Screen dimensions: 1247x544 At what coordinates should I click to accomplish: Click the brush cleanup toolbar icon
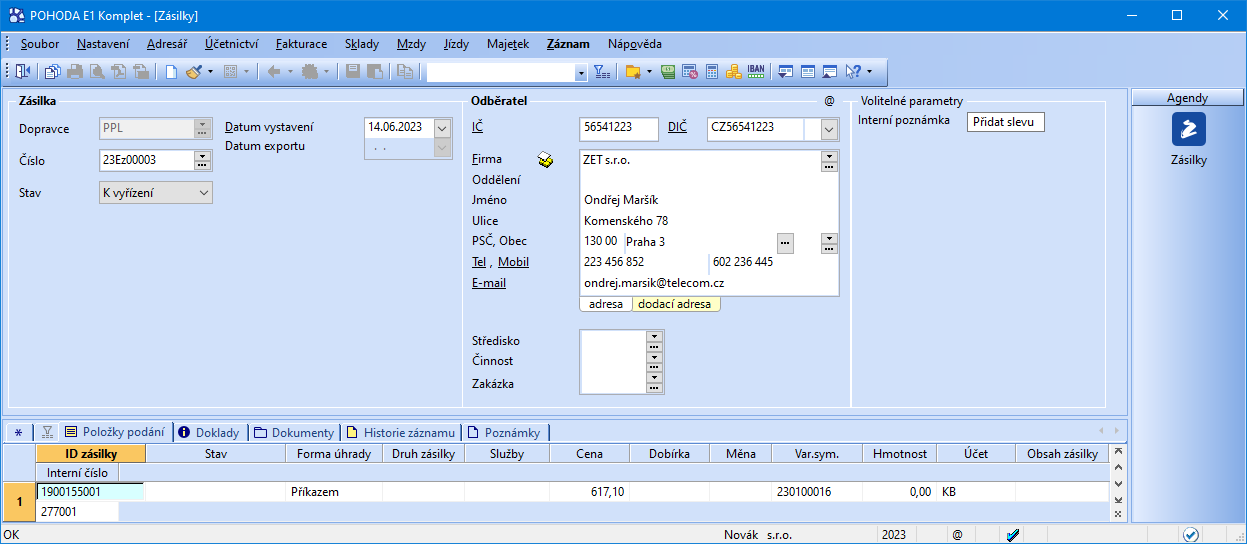click(194, 71)
